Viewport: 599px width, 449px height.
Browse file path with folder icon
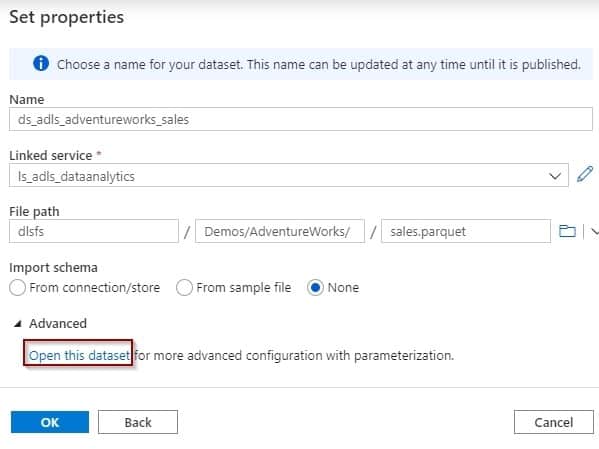click(567, 231)
